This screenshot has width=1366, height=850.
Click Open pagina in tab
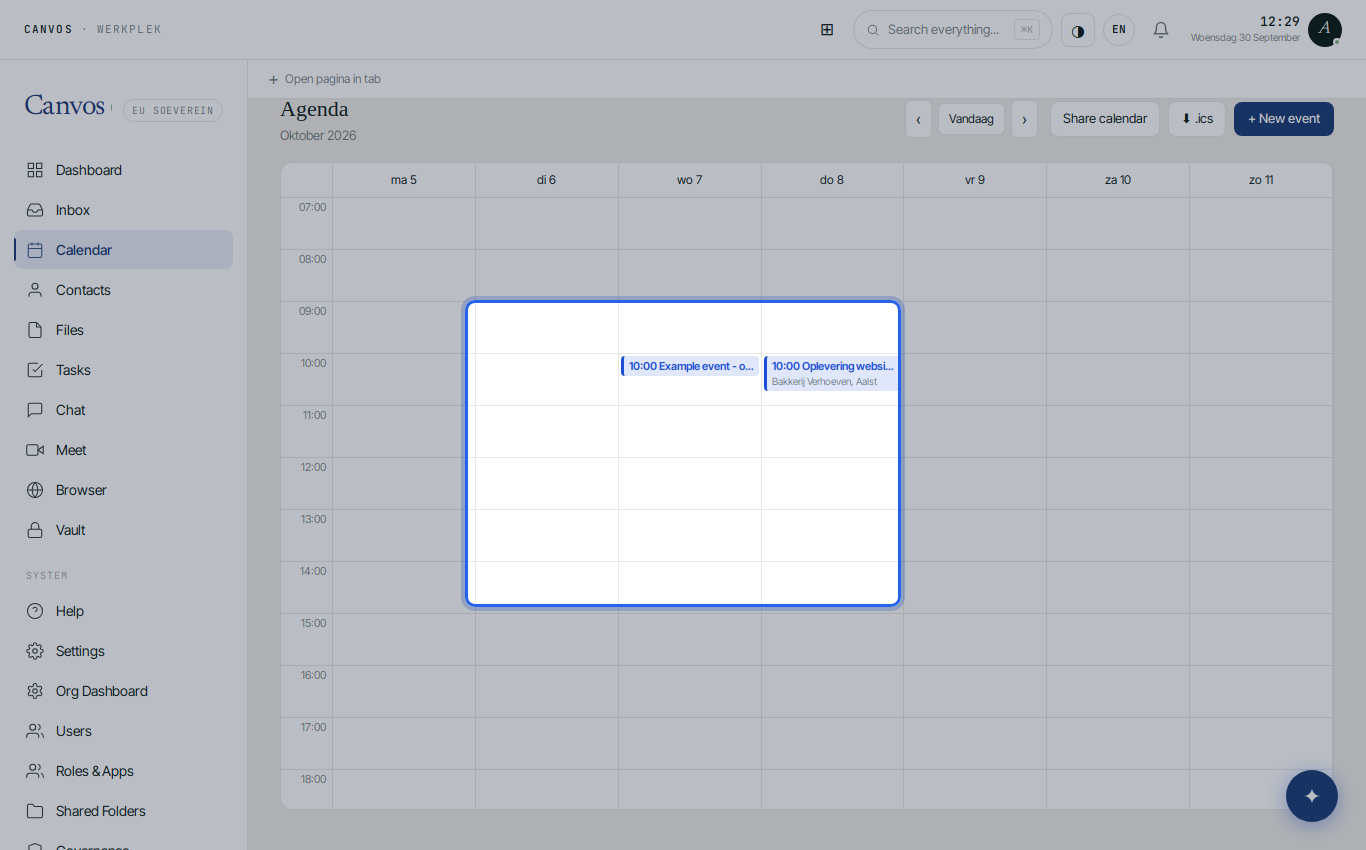point(325,79)
